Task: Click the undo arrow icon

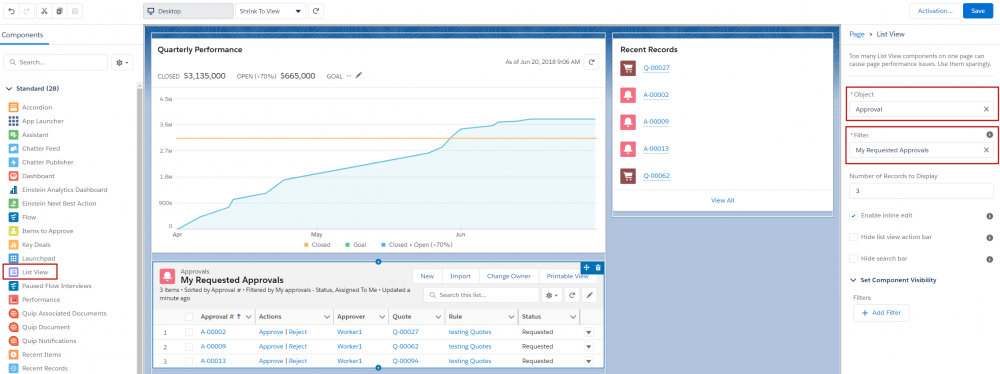Action: pos(12,11)
